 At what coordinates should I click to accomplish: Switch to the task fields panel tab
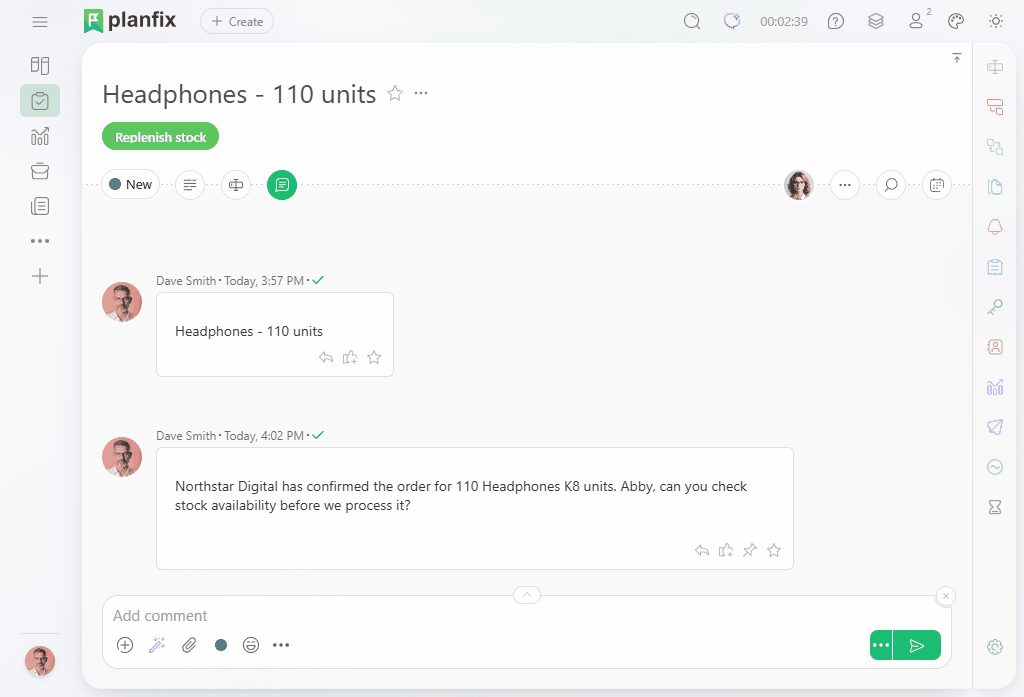pos(236,185)
